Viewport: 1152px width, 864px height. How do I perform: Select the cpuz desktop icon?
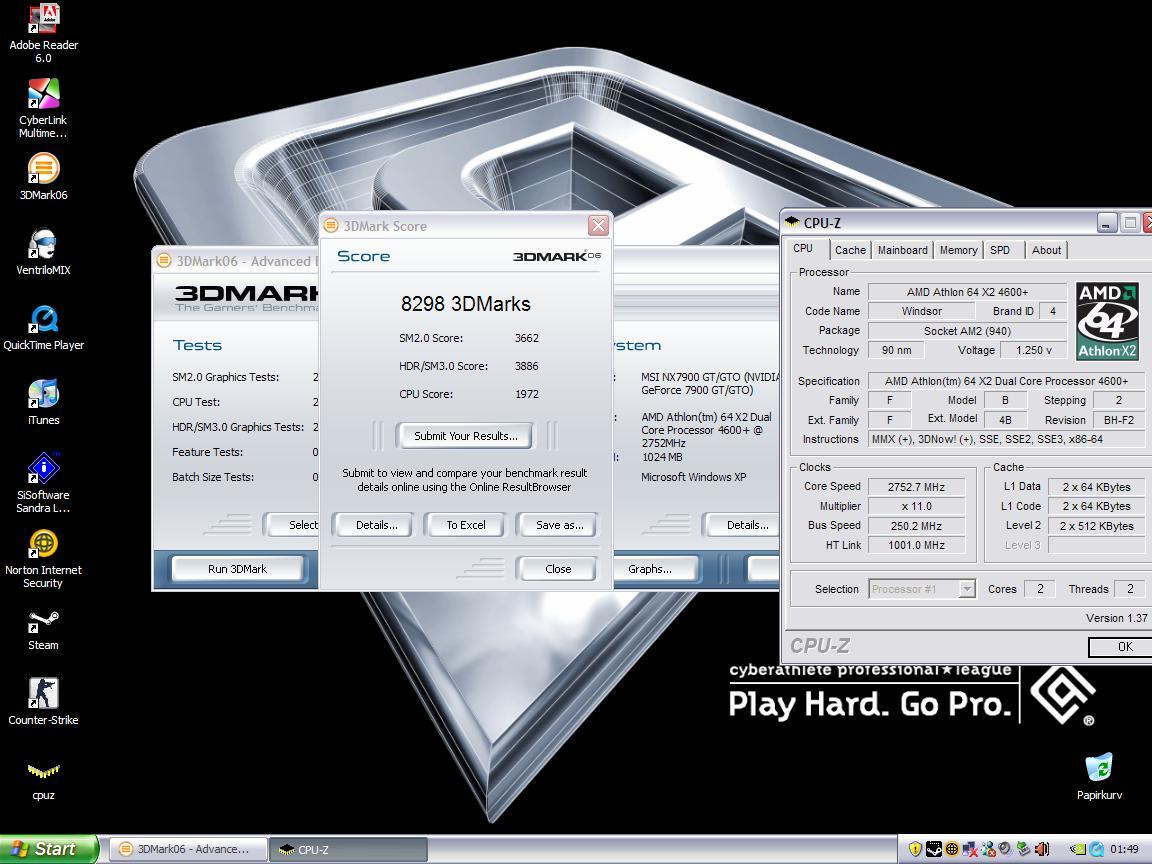(x=43, y=771)
